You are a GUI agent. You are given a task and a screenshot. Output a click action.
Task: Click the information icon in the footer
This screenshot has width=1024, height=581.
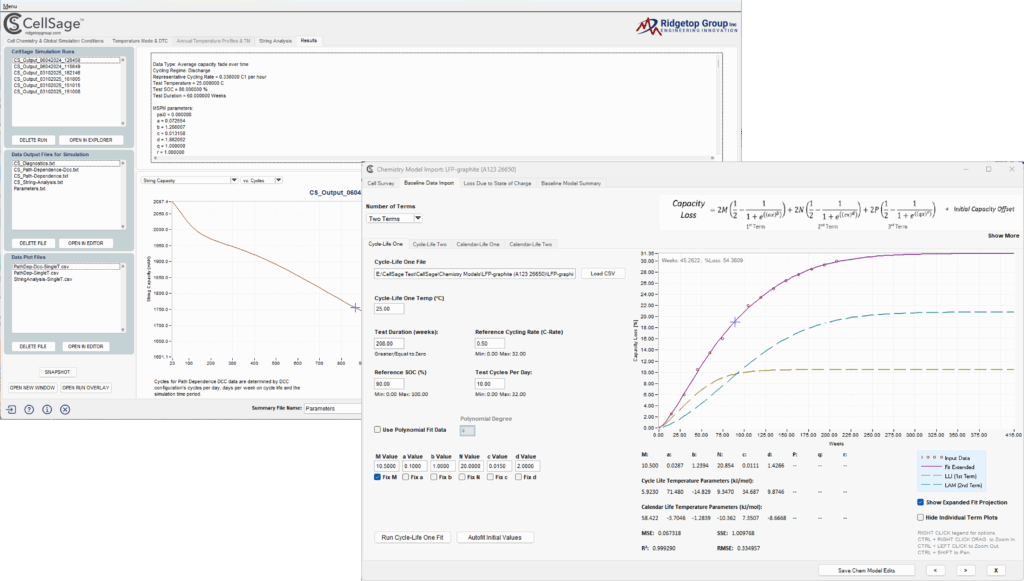[47, 409]
